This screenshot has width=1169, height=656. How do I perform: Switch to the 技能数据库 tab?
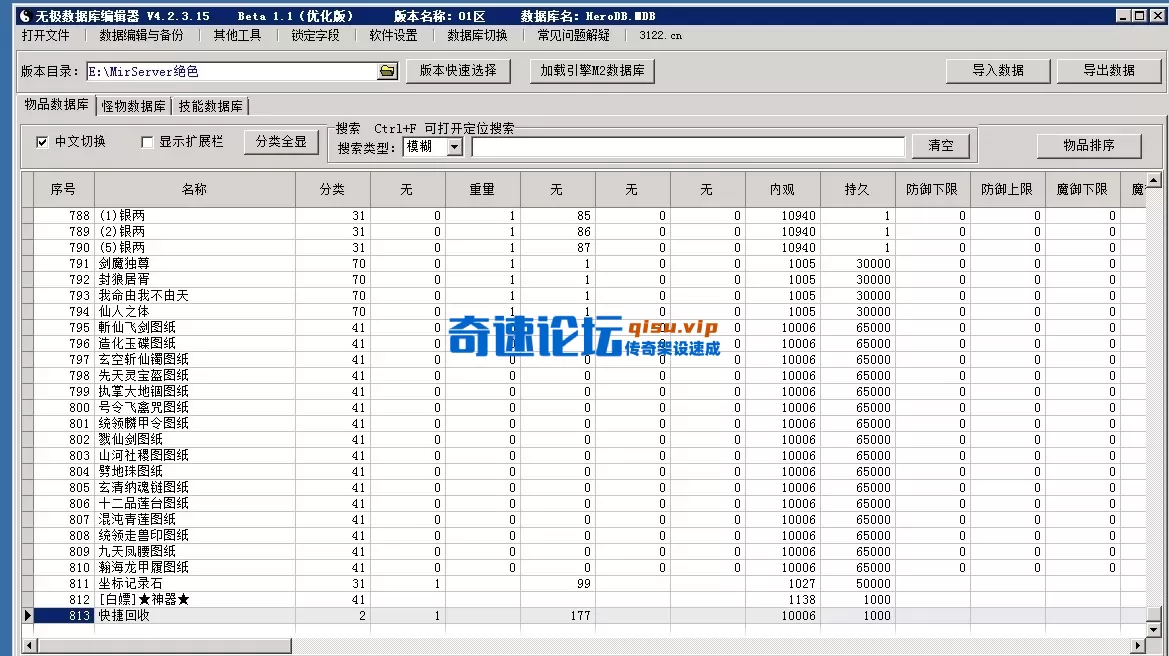point(210,106)
